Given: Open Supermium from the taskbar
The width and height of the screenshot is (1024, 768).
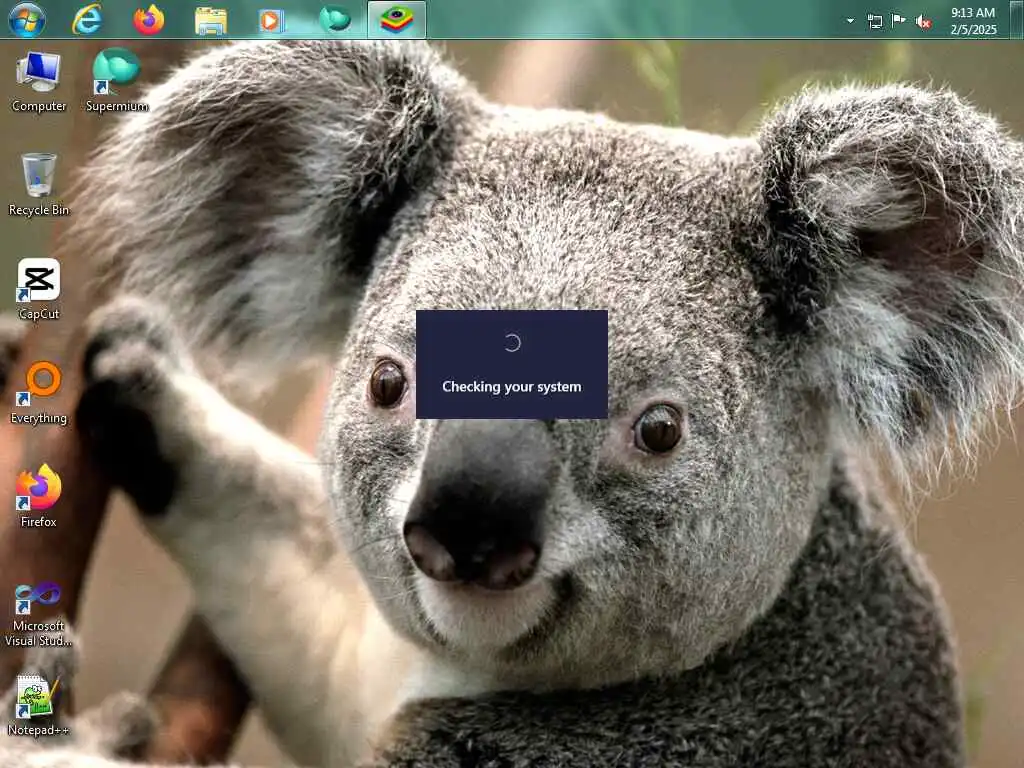Looking at the screenshot, I should [x=335, y=19].
